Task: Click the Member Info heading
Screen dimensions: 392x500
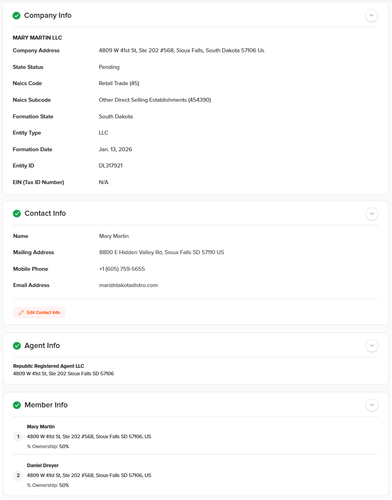Action: [x=46, y=405]
